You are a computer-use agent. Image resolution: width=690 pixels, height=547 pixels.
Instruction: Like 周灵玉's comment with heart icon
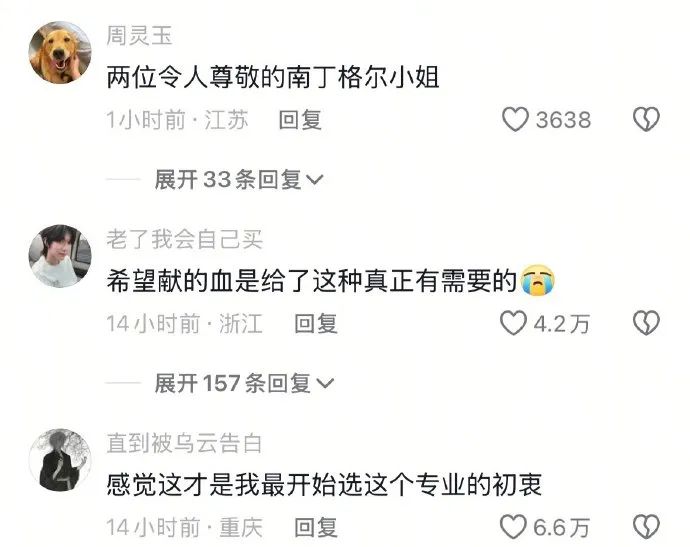pos(515,119)
